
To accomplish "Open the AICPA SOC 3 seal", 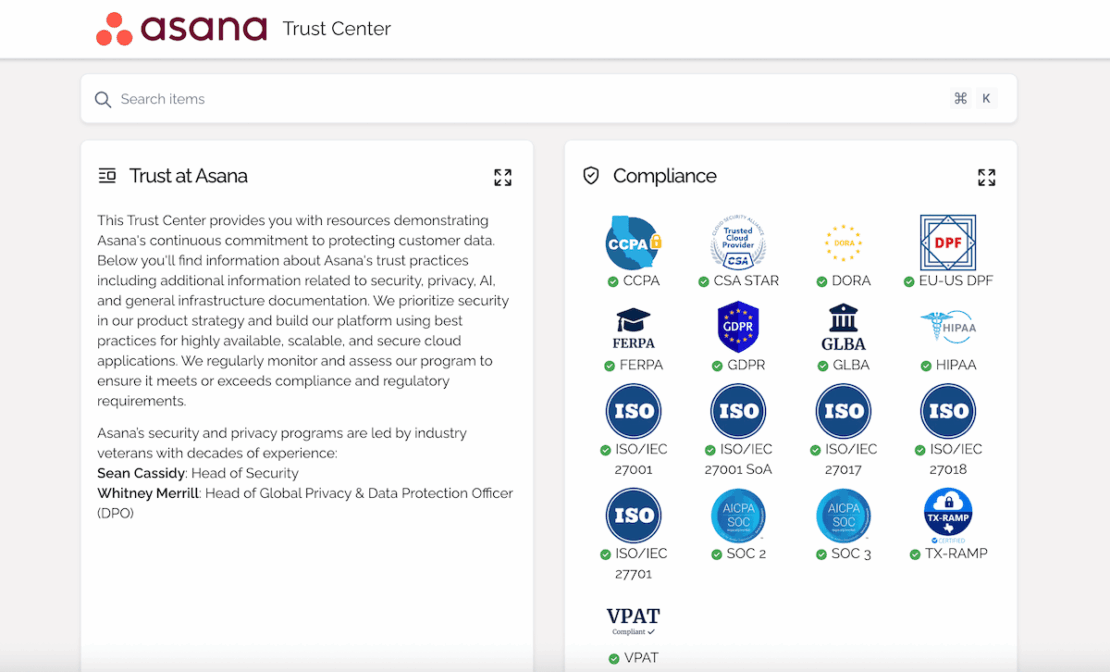I will 843,515.
